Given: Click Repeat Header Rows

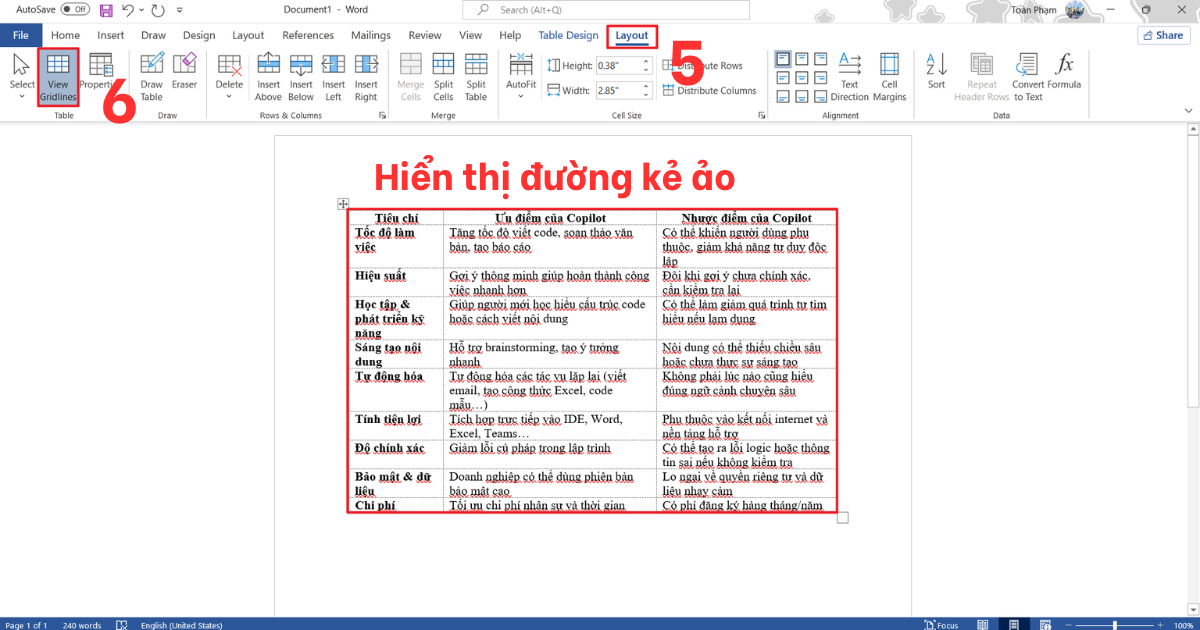Looking at the screenshot, I should (982, 78).
